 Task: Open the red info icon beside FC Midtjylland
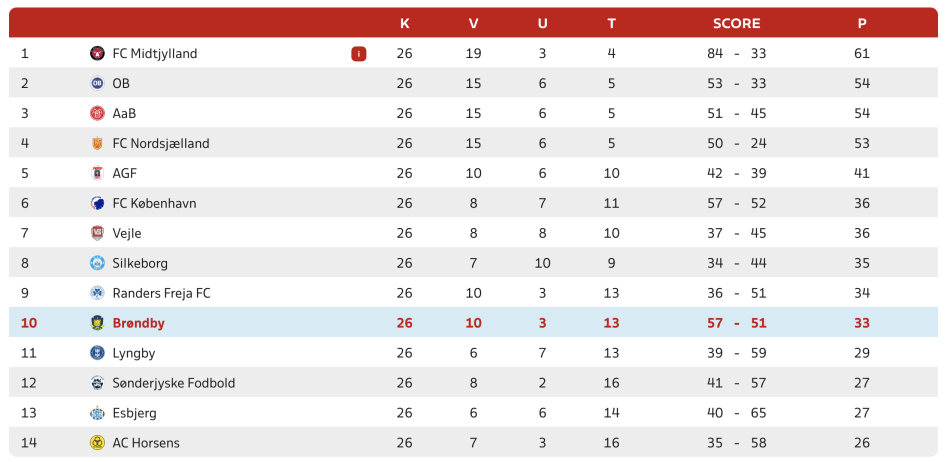(359, 54)
